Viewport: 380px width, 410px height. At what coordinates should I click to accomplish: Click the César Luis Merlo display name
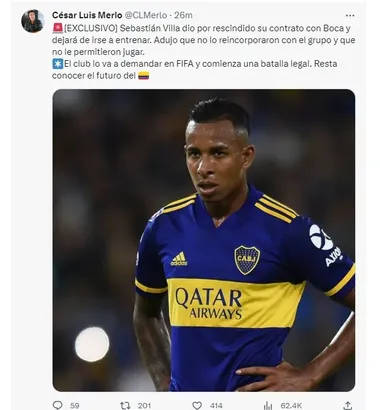point(87,15)
